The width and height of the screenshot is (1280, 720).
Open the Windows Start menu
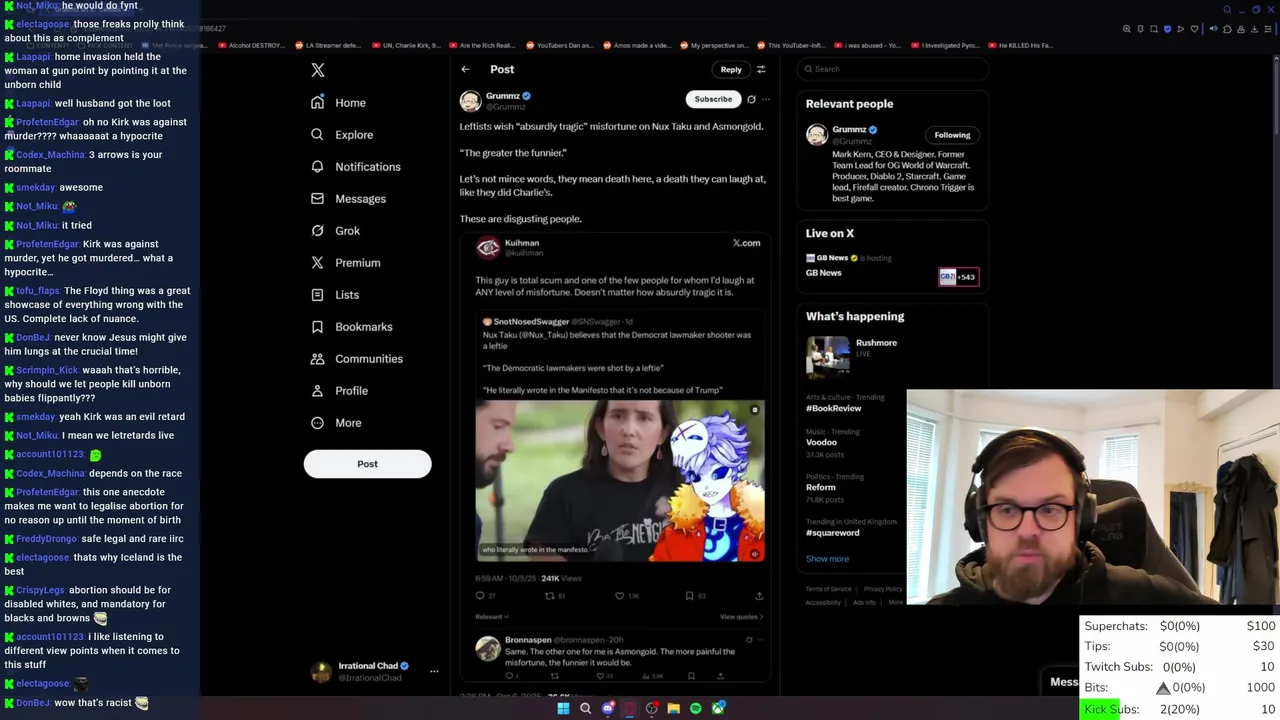tap(563, 708)
